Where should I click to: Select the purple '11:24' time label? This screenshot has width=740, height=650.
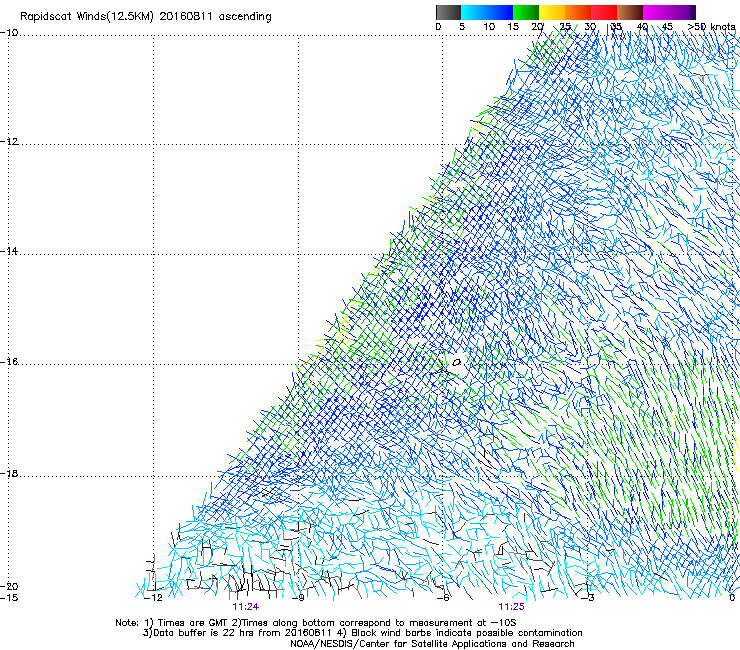tap(245, 607)
